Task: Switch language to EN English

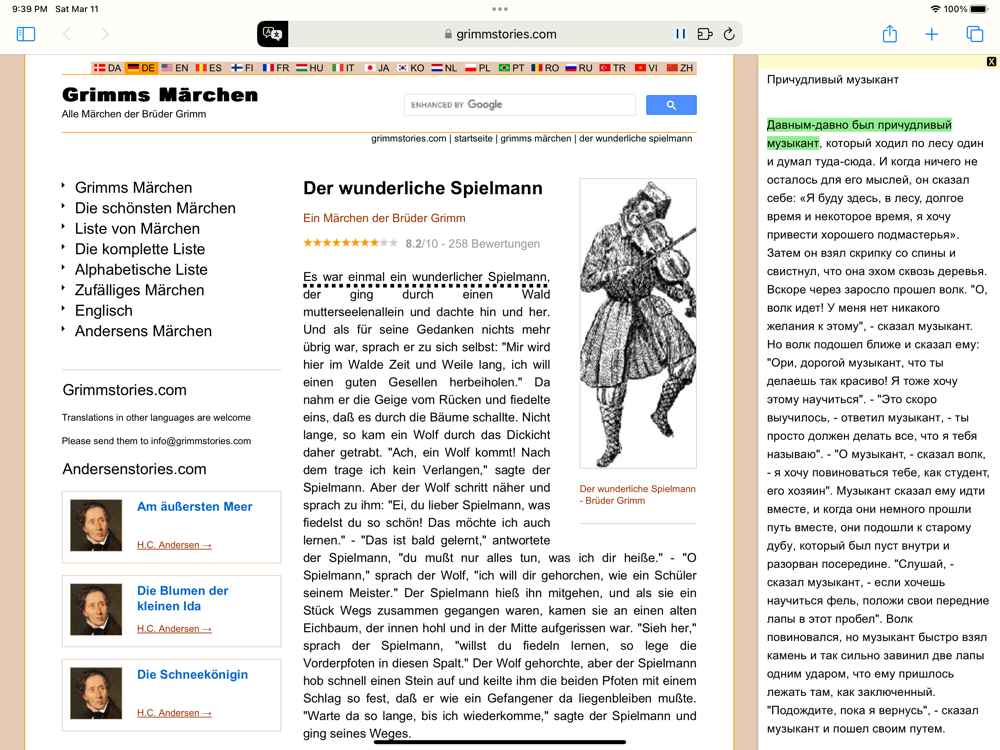Action: point(175,68)
